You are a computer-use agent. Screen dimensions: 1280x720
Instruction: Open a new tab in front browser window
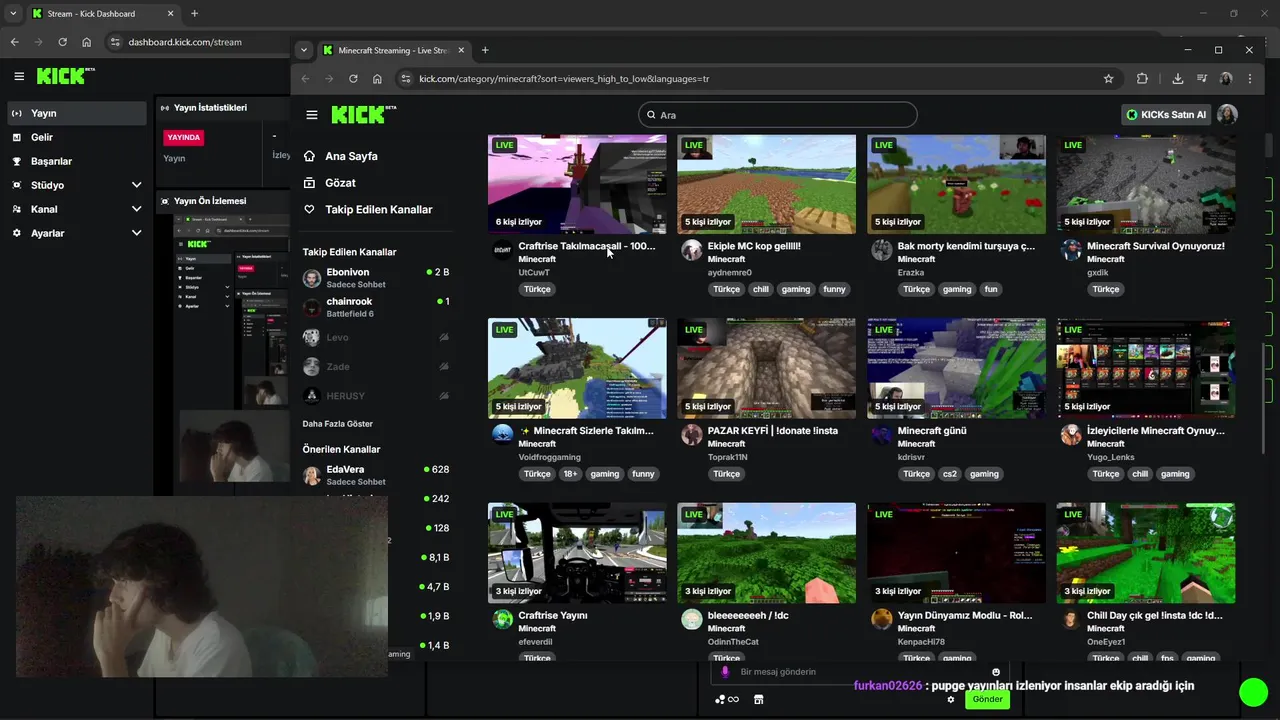click(485, 50)
